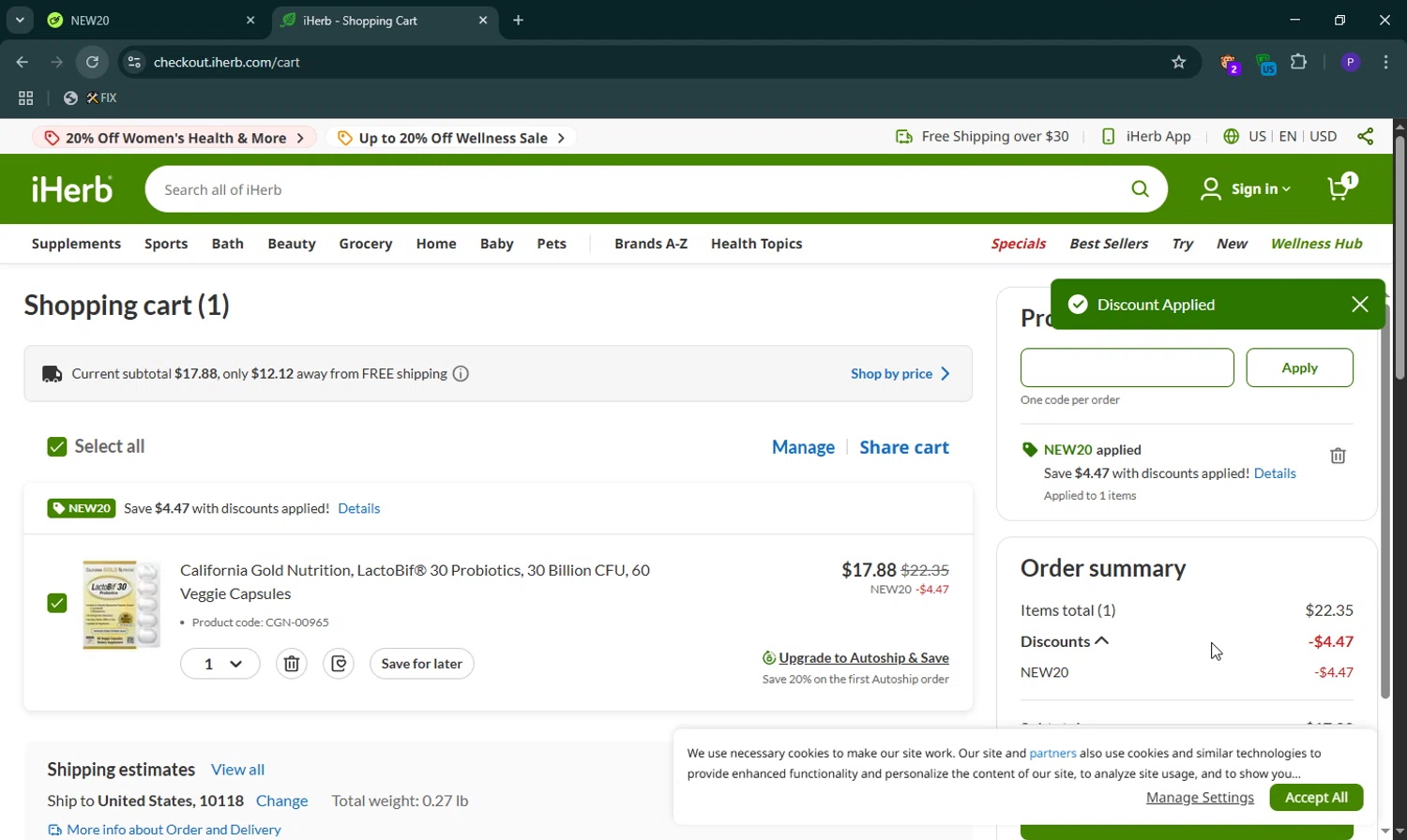Click Manage in the cart header

click(803, 447)
